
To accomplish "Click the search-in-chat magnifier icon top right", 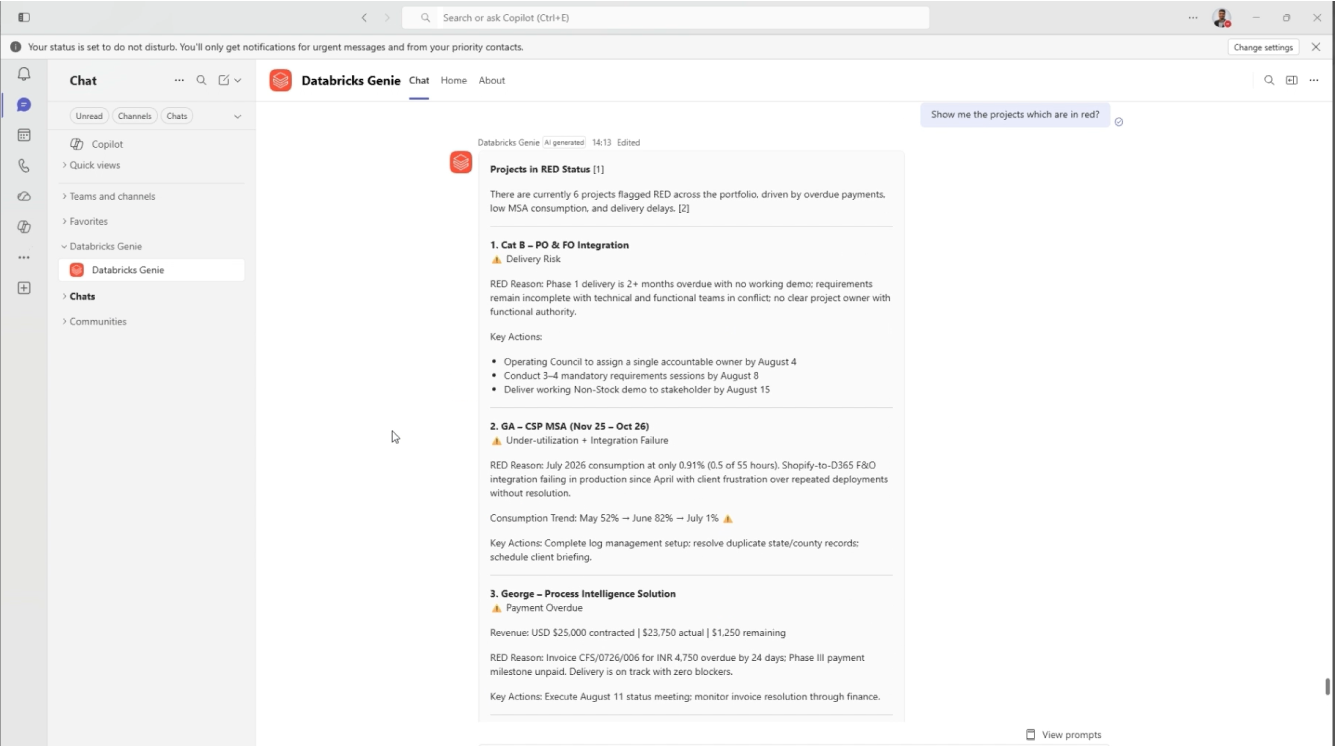I will (x=1269, y=80).
